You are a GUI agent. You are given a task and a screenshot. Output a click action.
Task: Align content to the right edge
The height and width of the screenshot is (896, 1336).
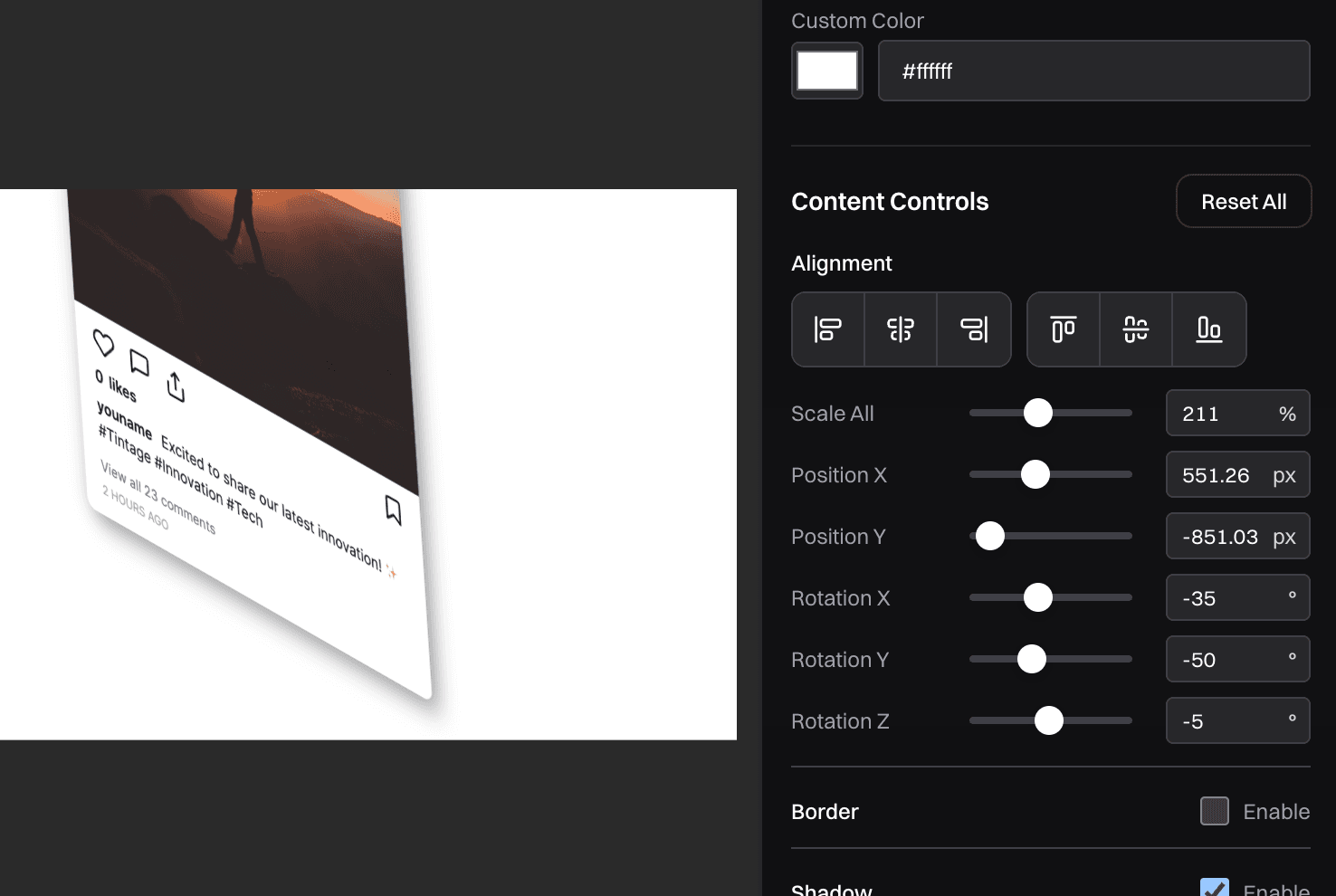click(x=974, y=329)
